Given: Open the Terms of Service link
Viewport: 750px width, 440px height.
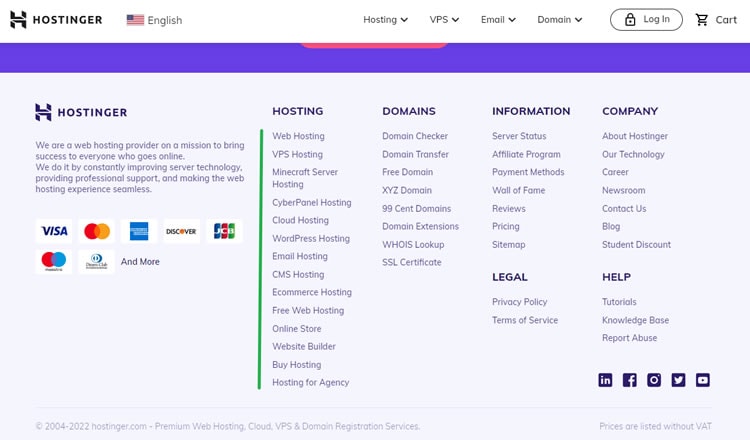Looking at the screenshot, I should pos(525,320).
